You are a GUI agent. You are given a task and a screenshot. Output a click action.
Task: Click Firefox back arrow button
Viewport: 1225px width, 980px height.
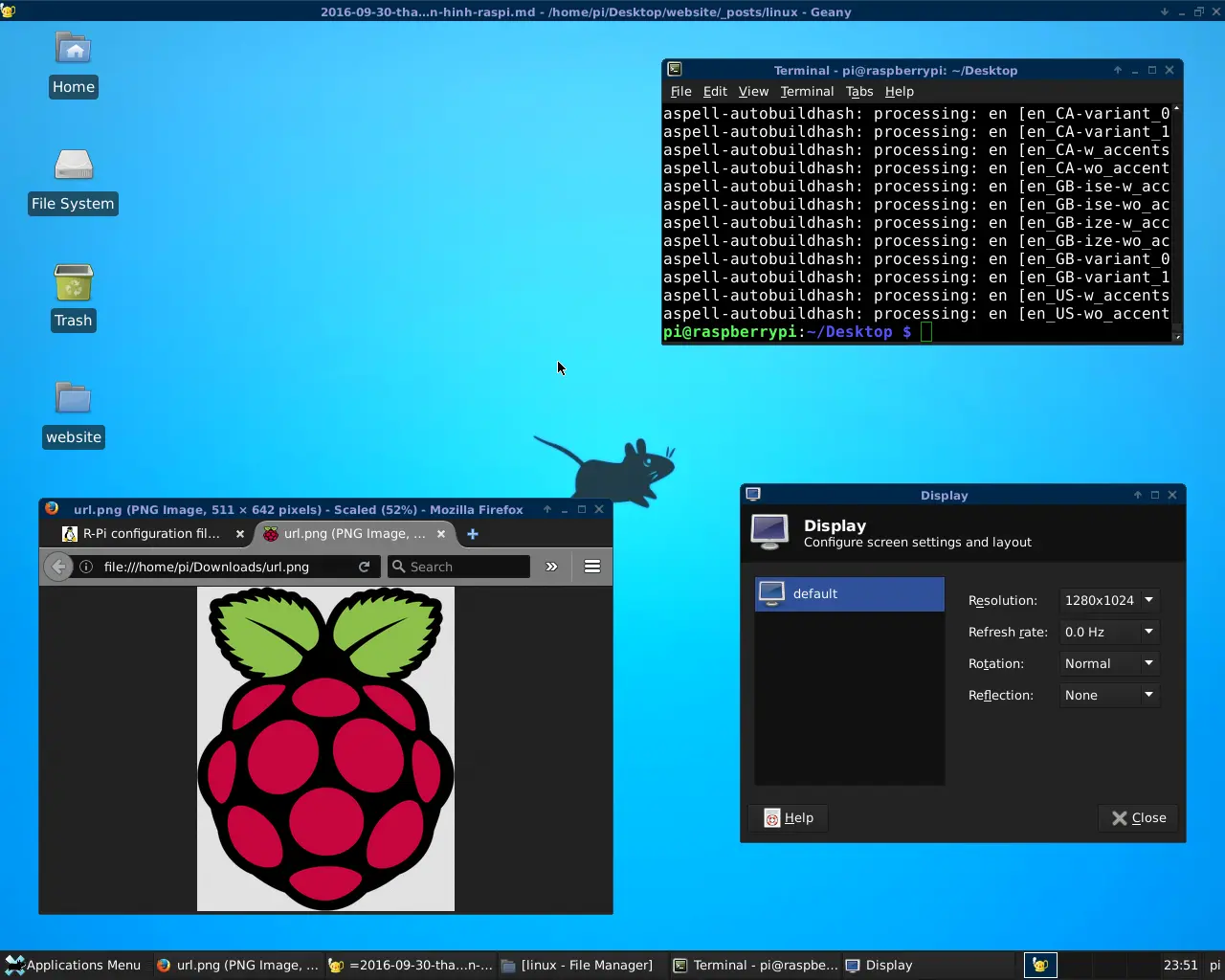pos(58,567)
